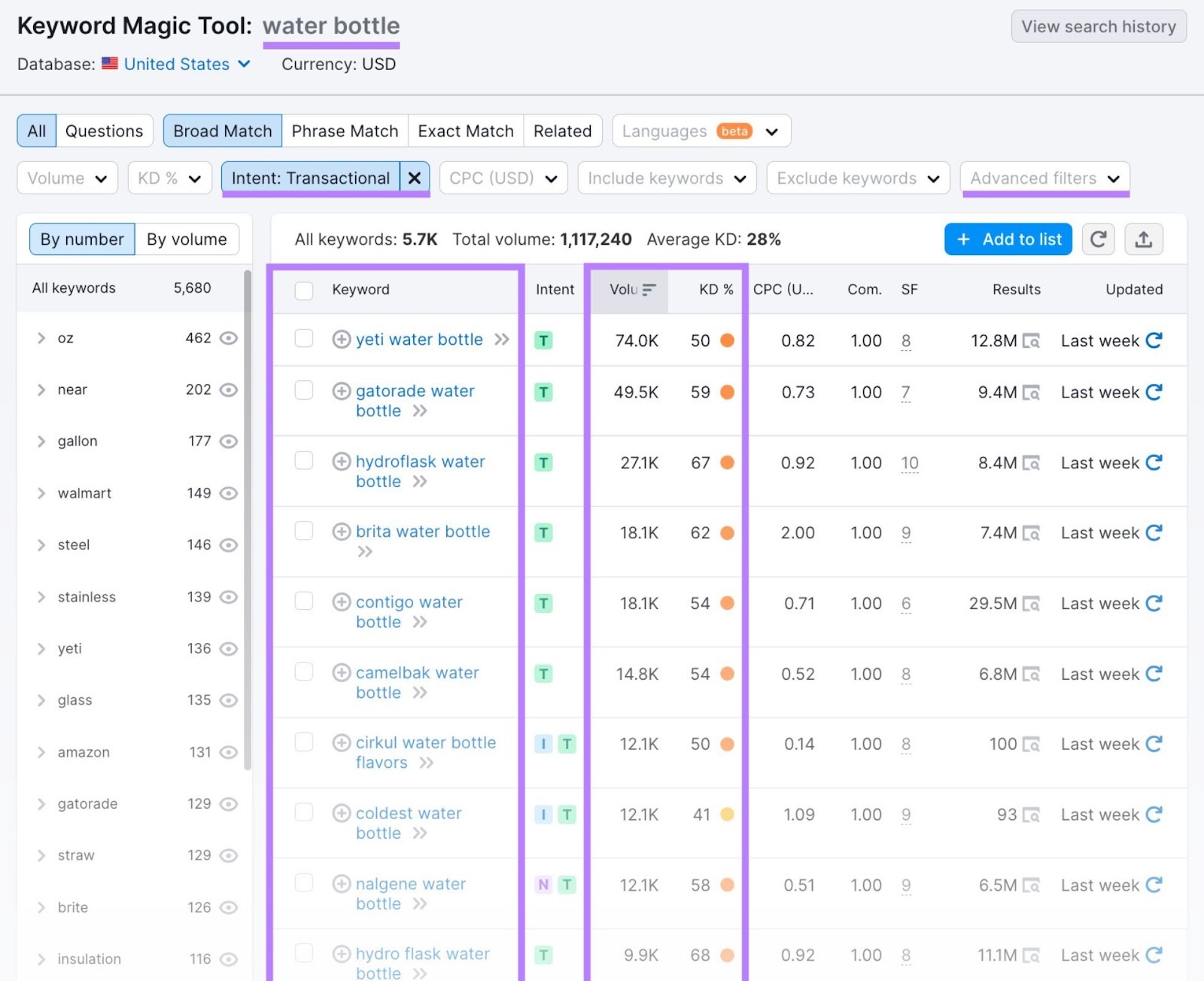This screenshot has width=1204, height=981.
Task: Check the select-all keywords checkbox
Action: point(303,291)
